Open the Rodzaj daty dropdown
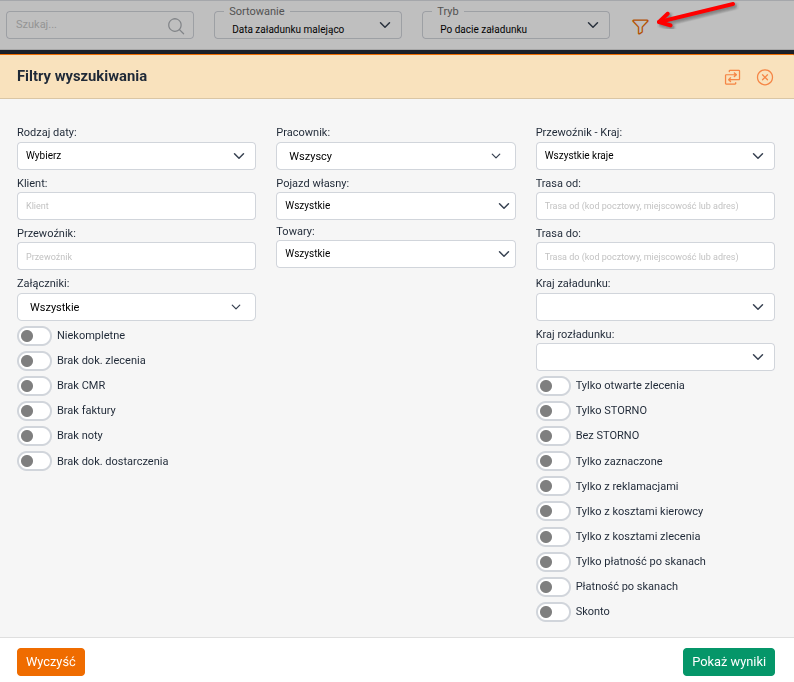Viewport: 794px width, 682px height. [136, 156]
